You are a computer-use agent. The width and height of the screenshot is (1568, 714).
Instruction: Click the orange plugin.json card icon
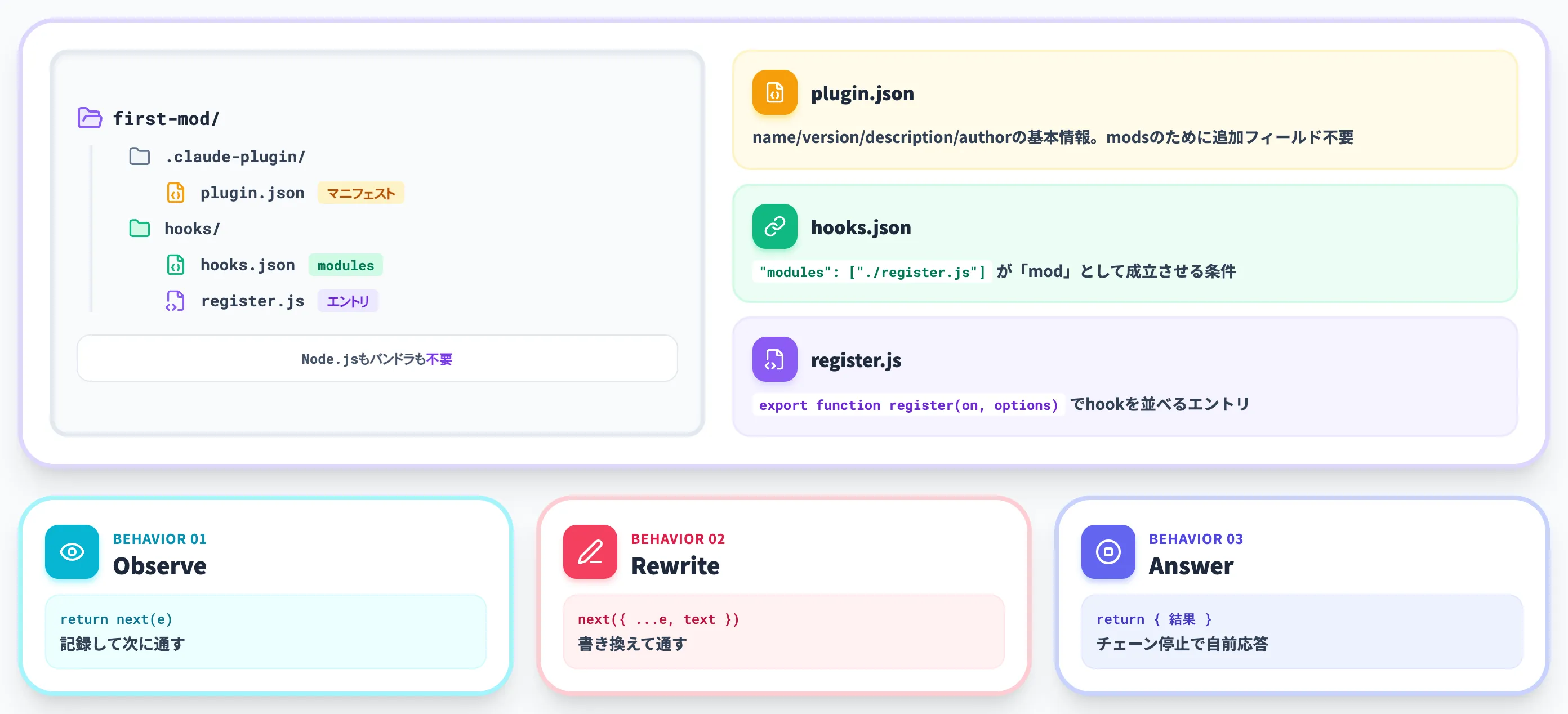coord(774,92)
